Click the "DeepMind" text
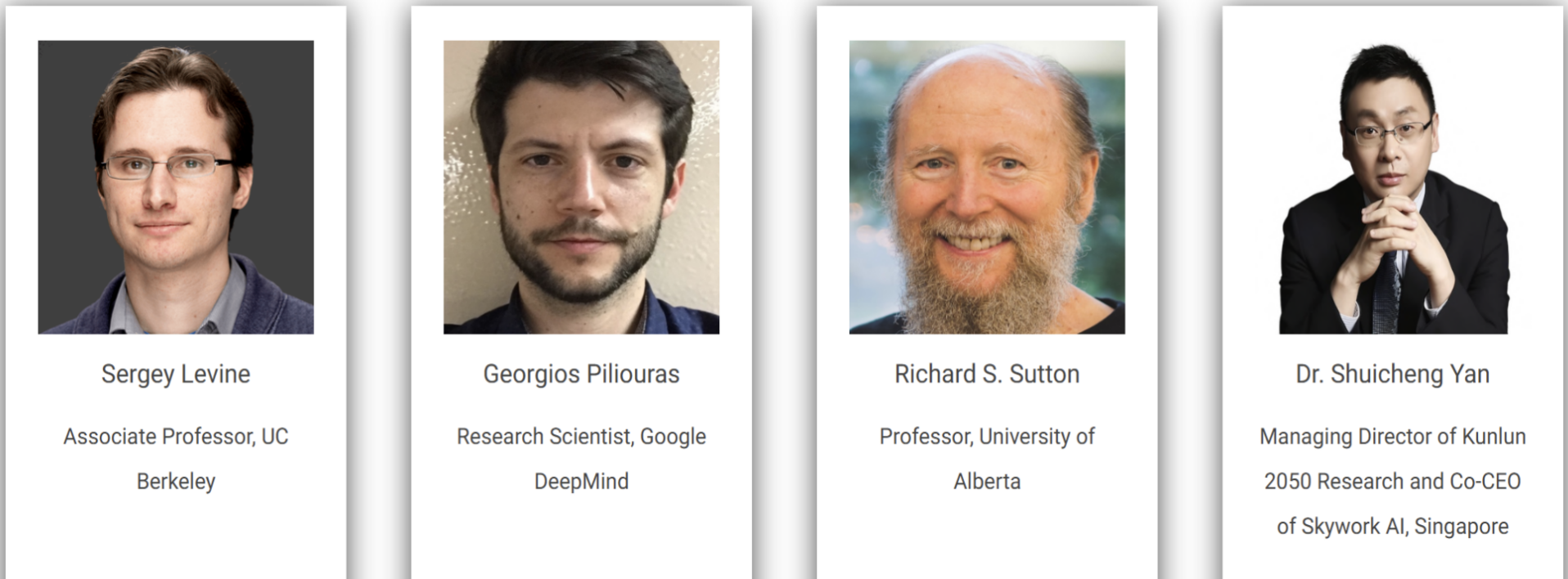Image resolution: width=1568 pixels, height=579 pixels. pos(581,481)
